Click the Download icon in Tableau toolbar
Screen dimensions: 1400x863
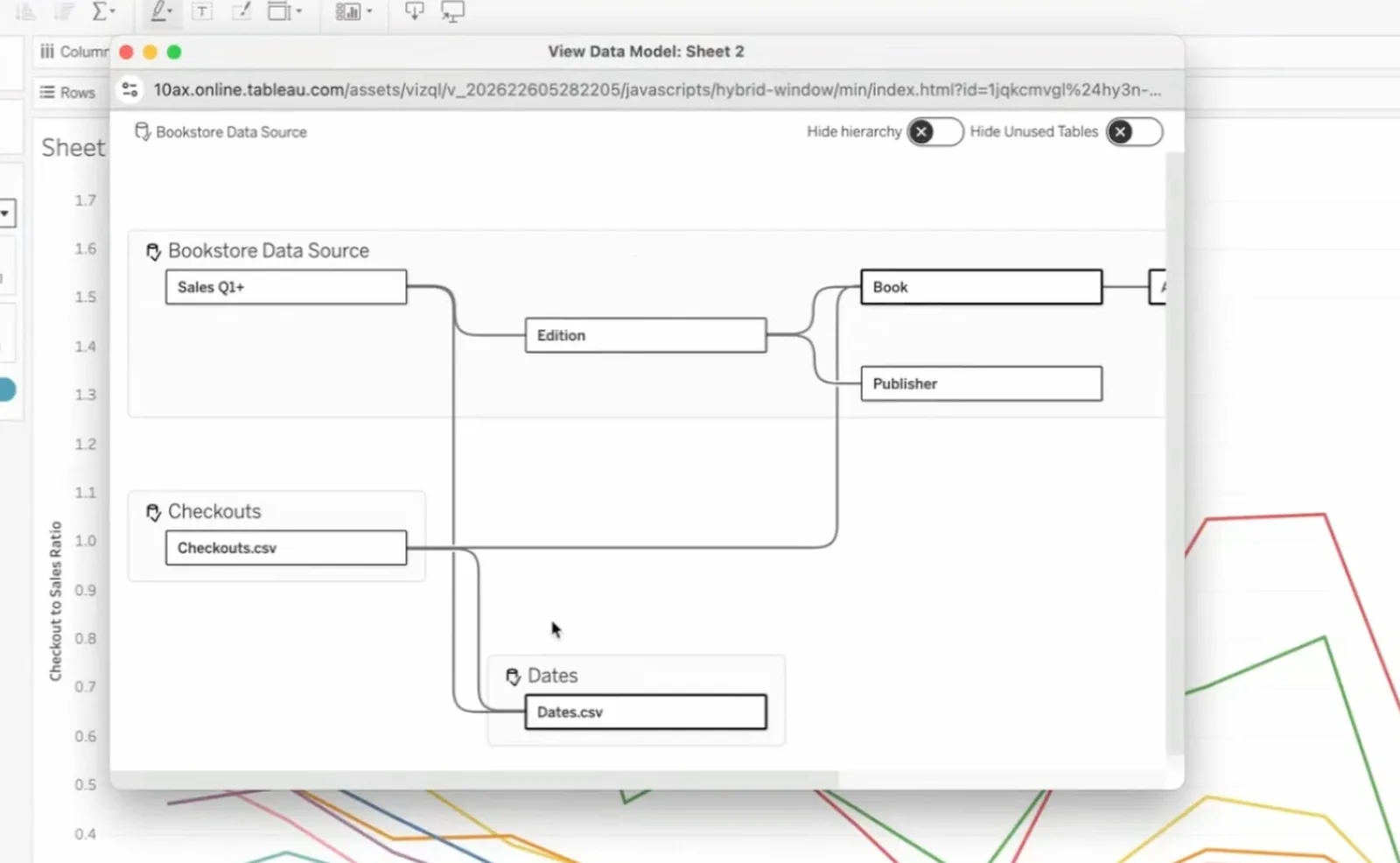pyautogui.click(x=414, y=11)
